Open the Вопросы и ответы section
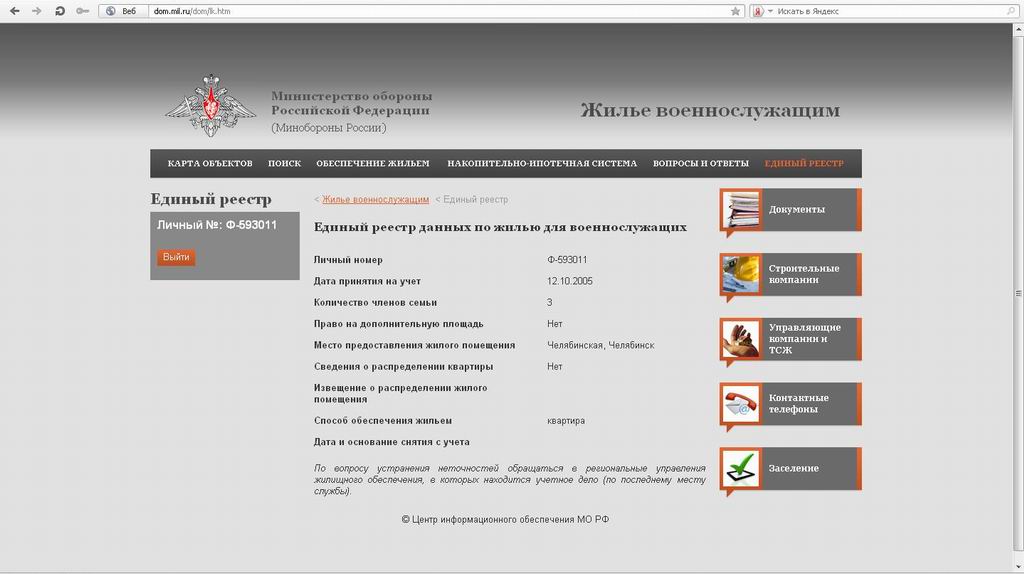Screen dimensions: 1024x574 (700, 163)
